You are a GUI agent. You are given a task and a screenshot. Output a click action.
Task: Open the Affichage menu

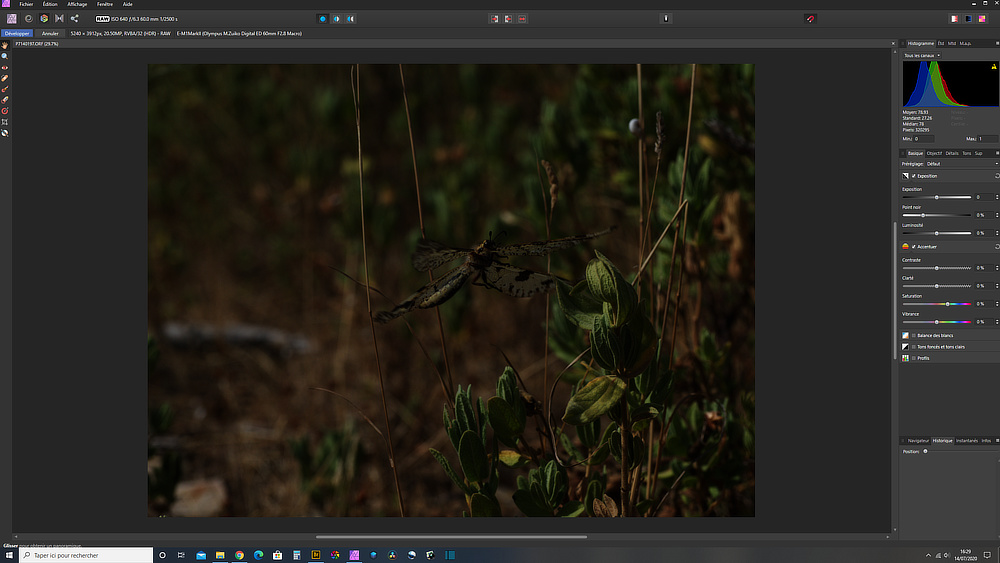(77, 4)
